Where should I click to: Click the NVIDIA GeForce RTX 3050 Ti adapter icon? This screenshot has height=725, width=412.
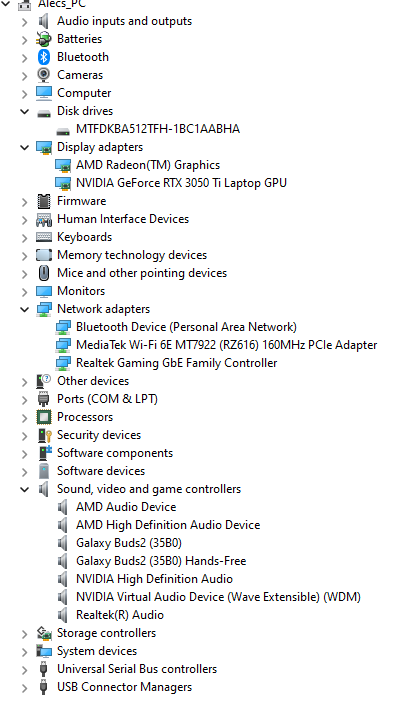point(63,184)
